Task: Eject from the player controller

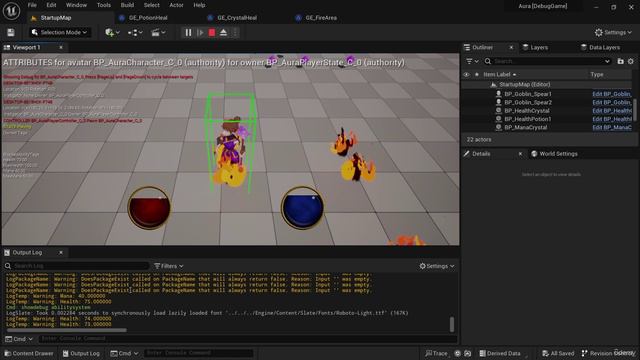Action: pos(223,32)
